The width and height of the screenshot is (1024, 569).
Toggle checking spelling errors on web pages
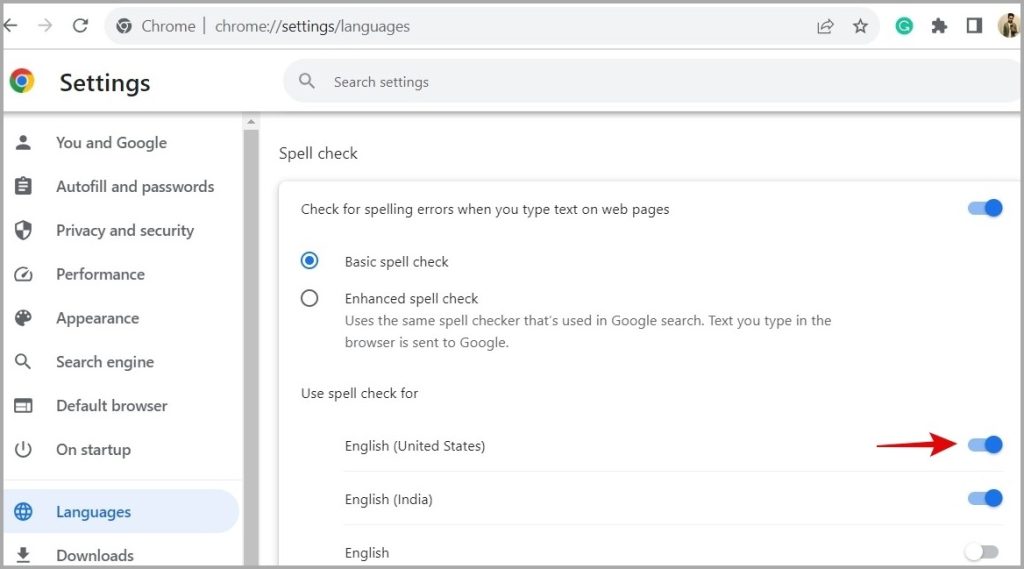pyautogui.click(x=985, y=208)
